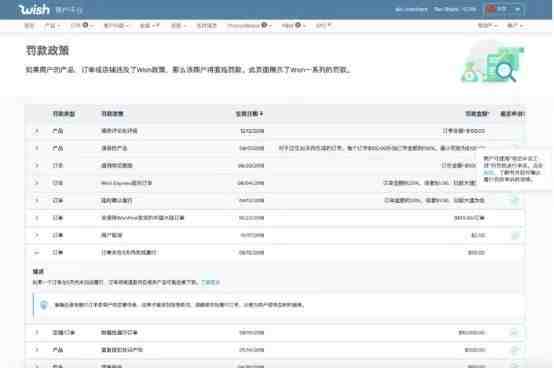
Task: Click green dispute icon on seventh row
Action: click(515, 235)
